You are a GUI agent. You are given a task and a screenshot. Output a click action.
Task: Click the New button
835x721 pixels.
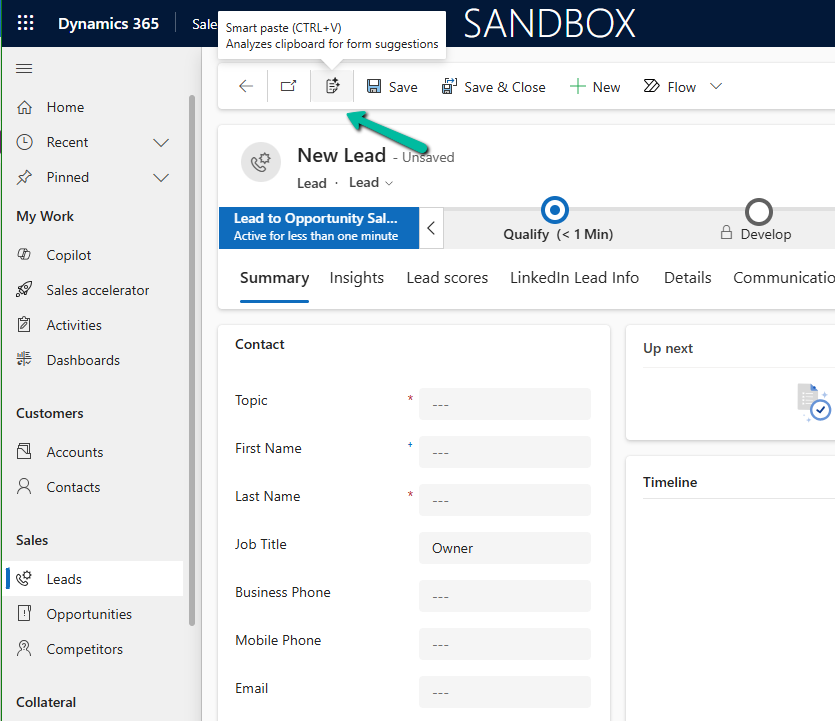pos(595,87)
